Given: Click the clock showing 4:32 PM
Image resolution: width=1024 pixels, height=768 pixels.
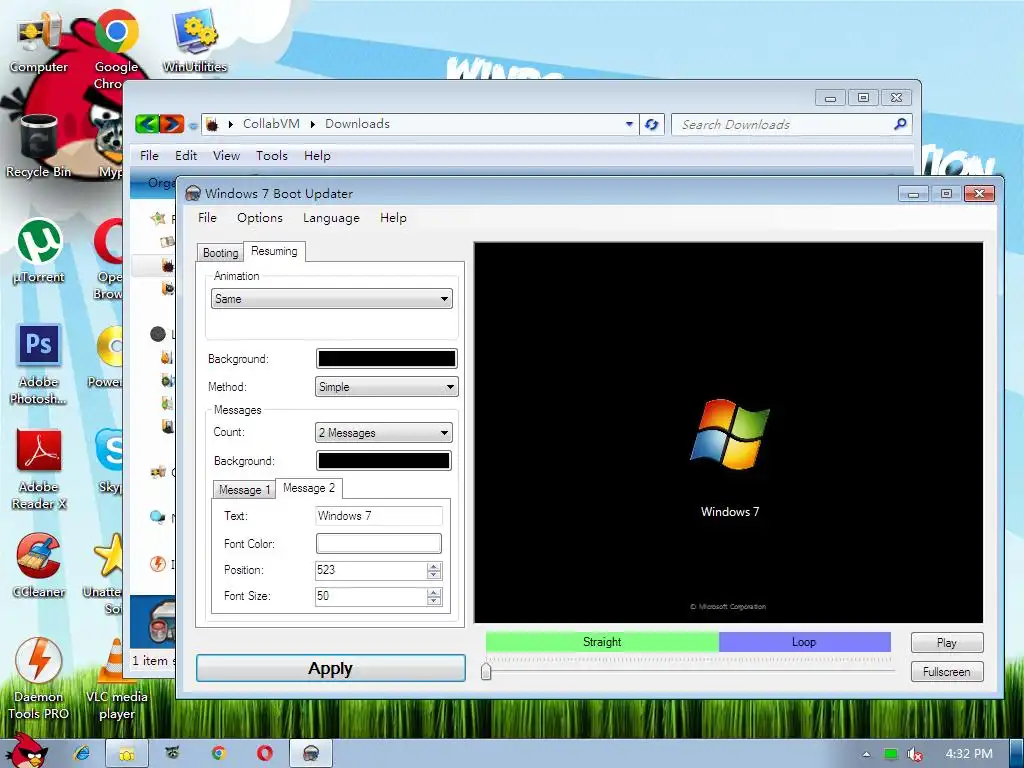Looking at the screenshot, I should tap(969, 754).
